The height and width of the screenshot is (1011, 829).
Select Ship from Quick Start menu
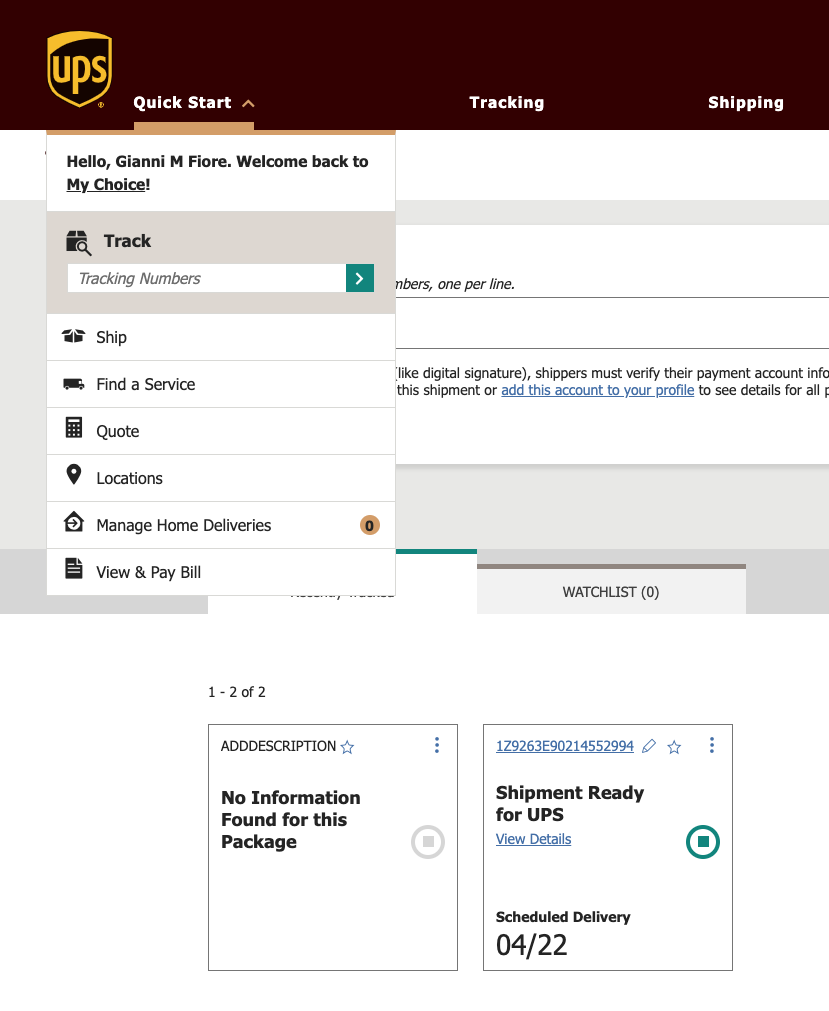221,337
